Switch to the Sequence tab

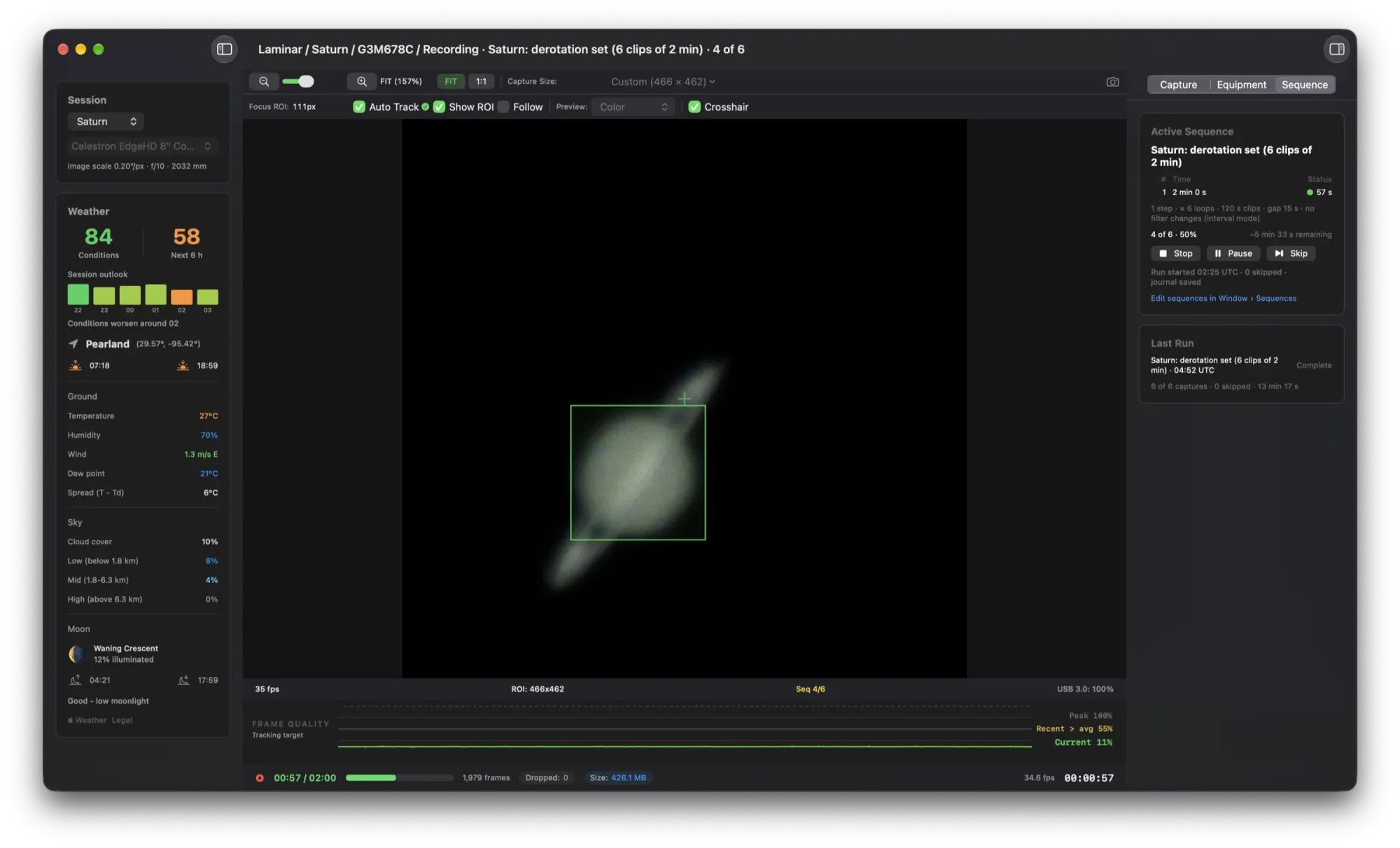tap(1305, 85)
